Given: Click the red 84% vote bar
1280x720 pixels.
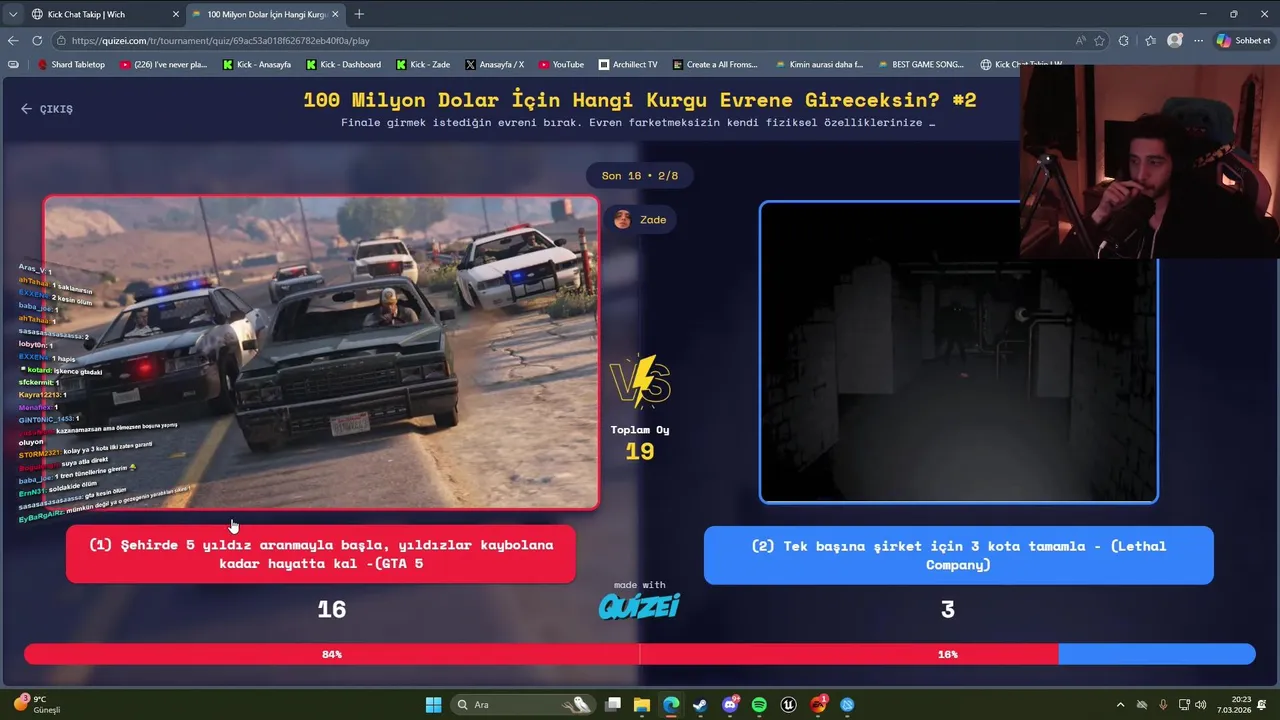Looking at the screenshot, I should 541,654.
